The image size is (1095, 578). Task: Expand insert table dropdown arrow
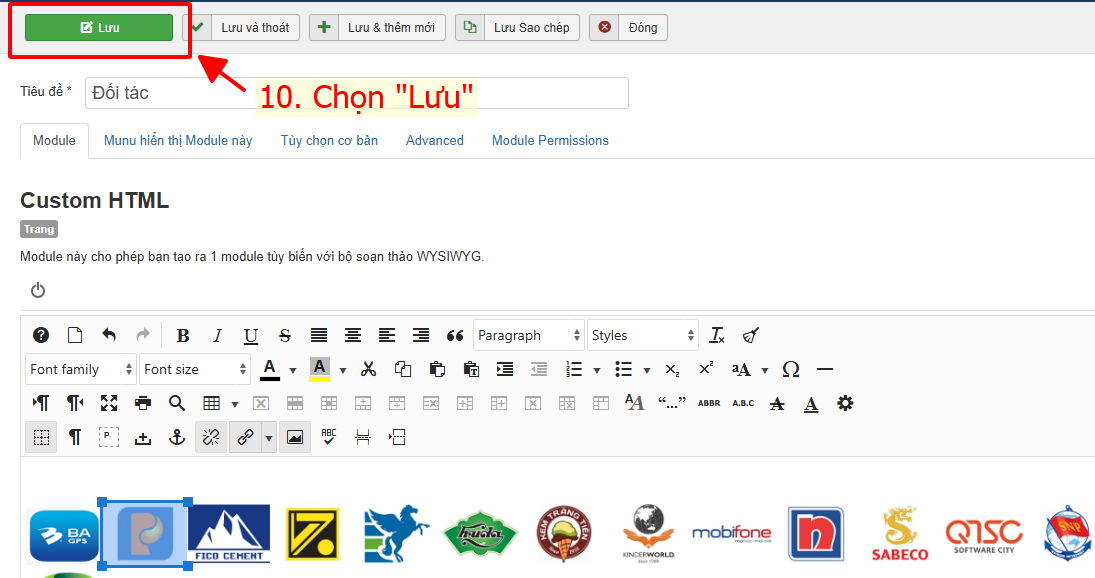[235, 404]
